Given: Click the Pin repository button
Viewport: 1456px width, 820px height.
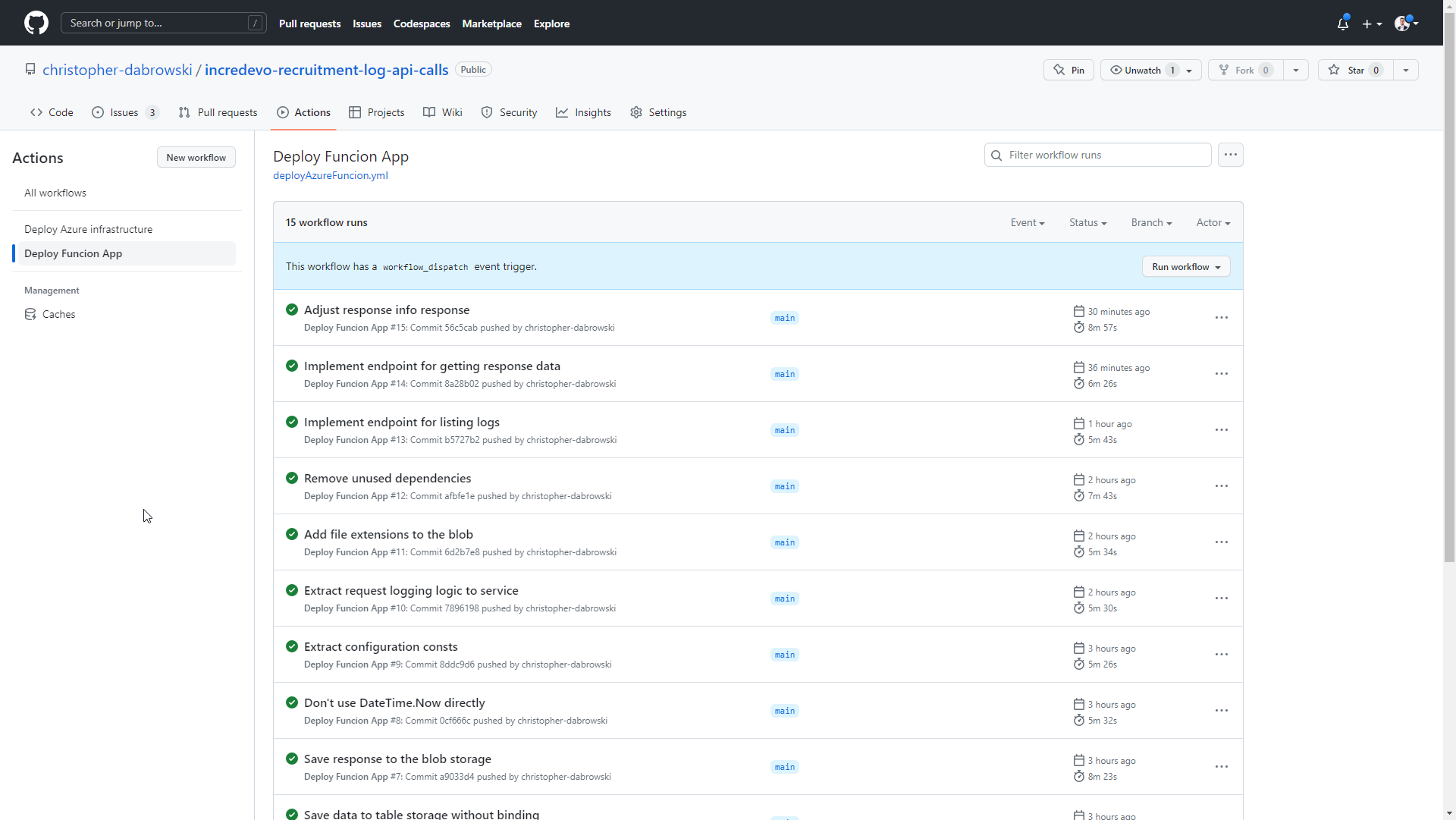Looking at the screenshot, I should click(1068, 70).
